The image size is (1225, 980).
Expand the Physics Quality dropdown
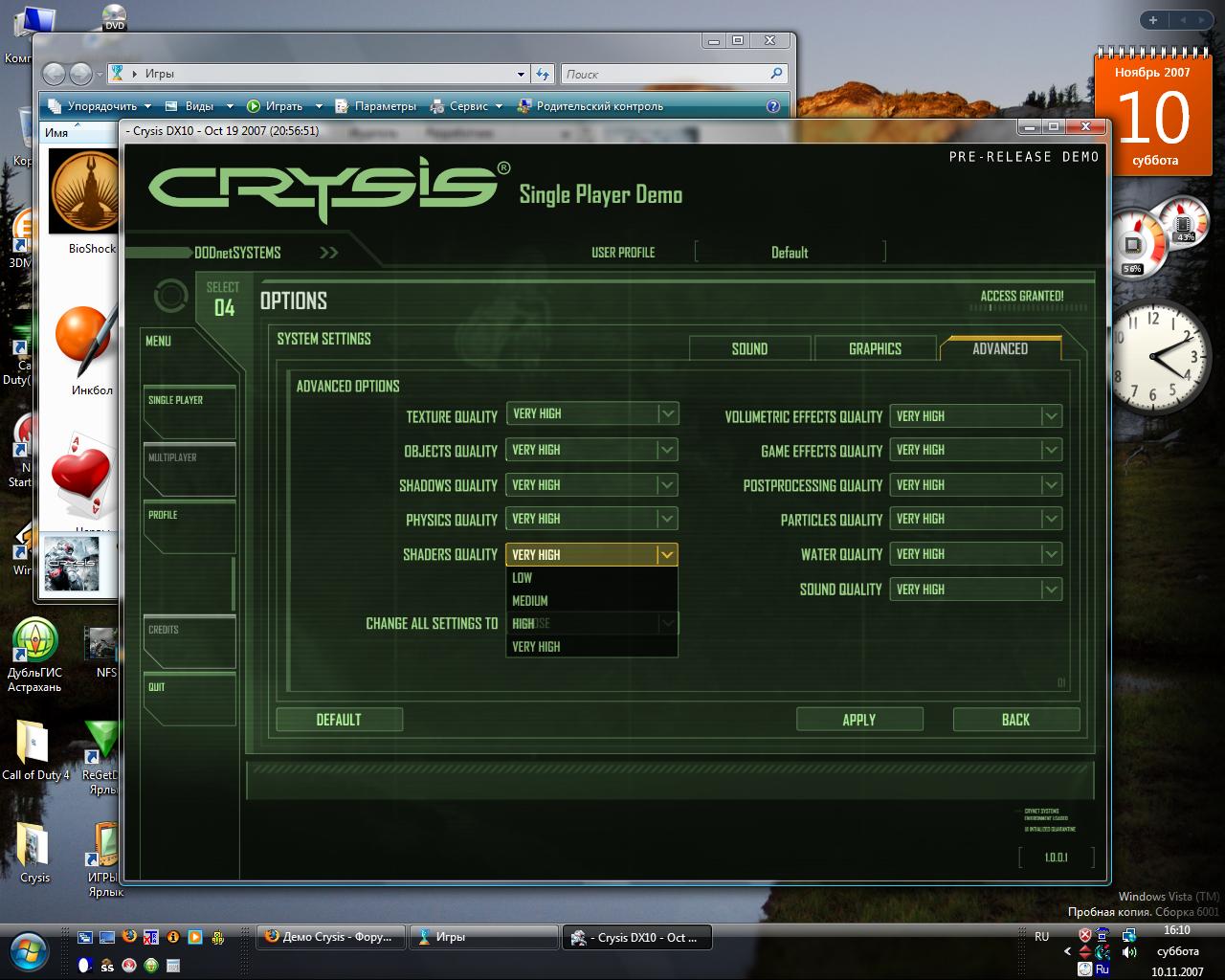coord(591,519)
